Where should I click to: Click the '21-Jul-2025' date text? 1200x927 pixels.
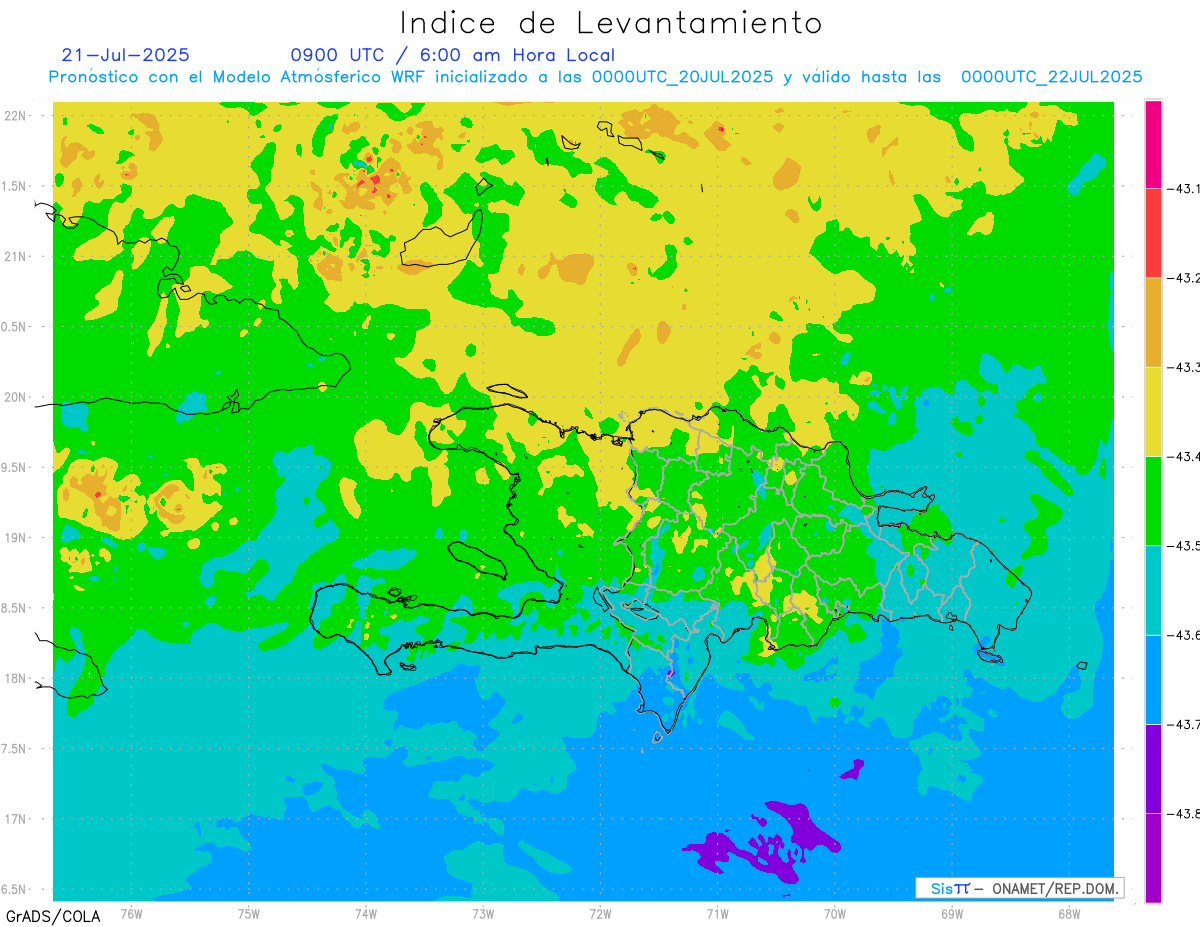click(x=125, y=55)
